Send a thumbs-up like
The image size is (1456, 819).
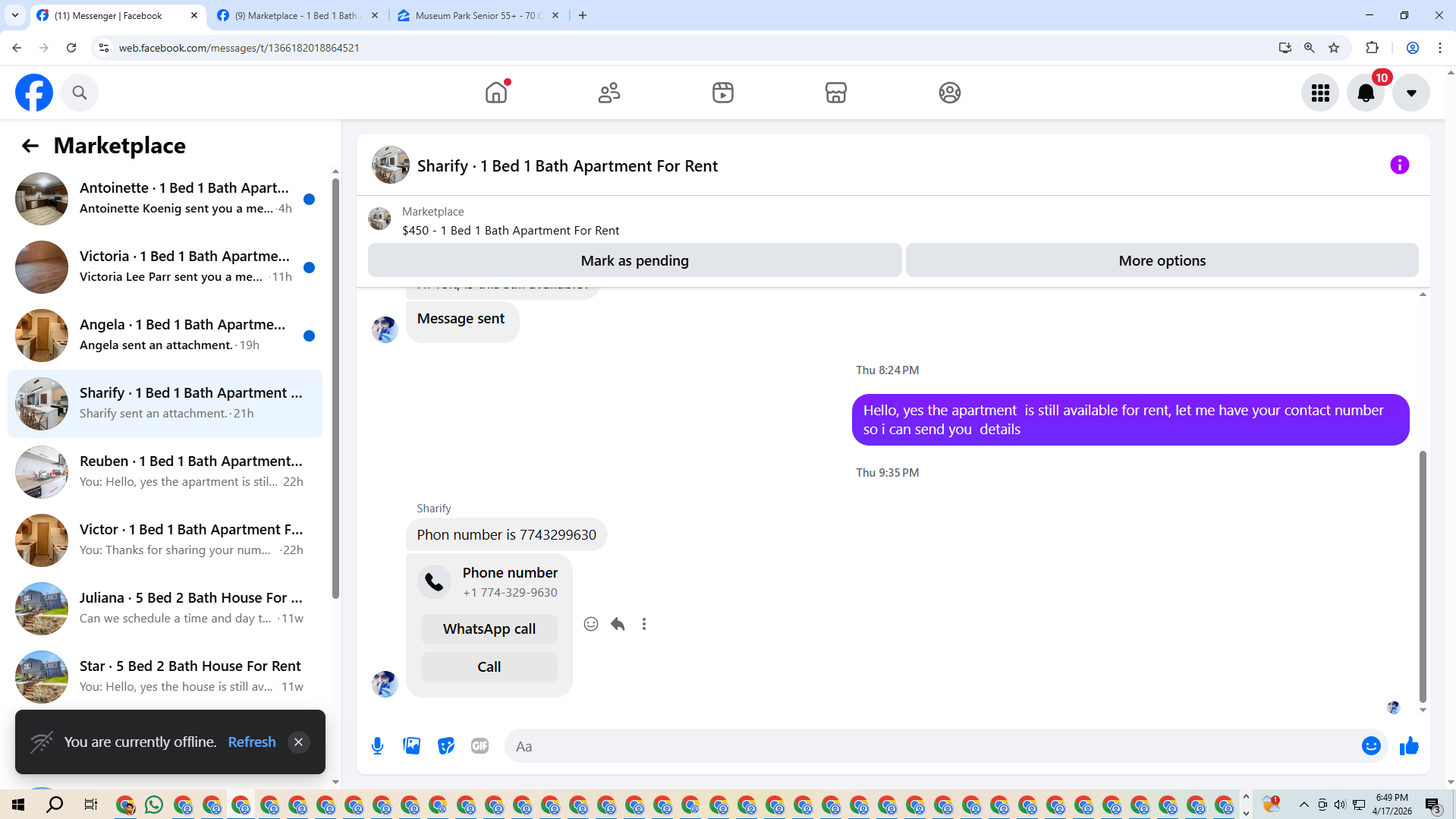click(x=1409, y=746)
